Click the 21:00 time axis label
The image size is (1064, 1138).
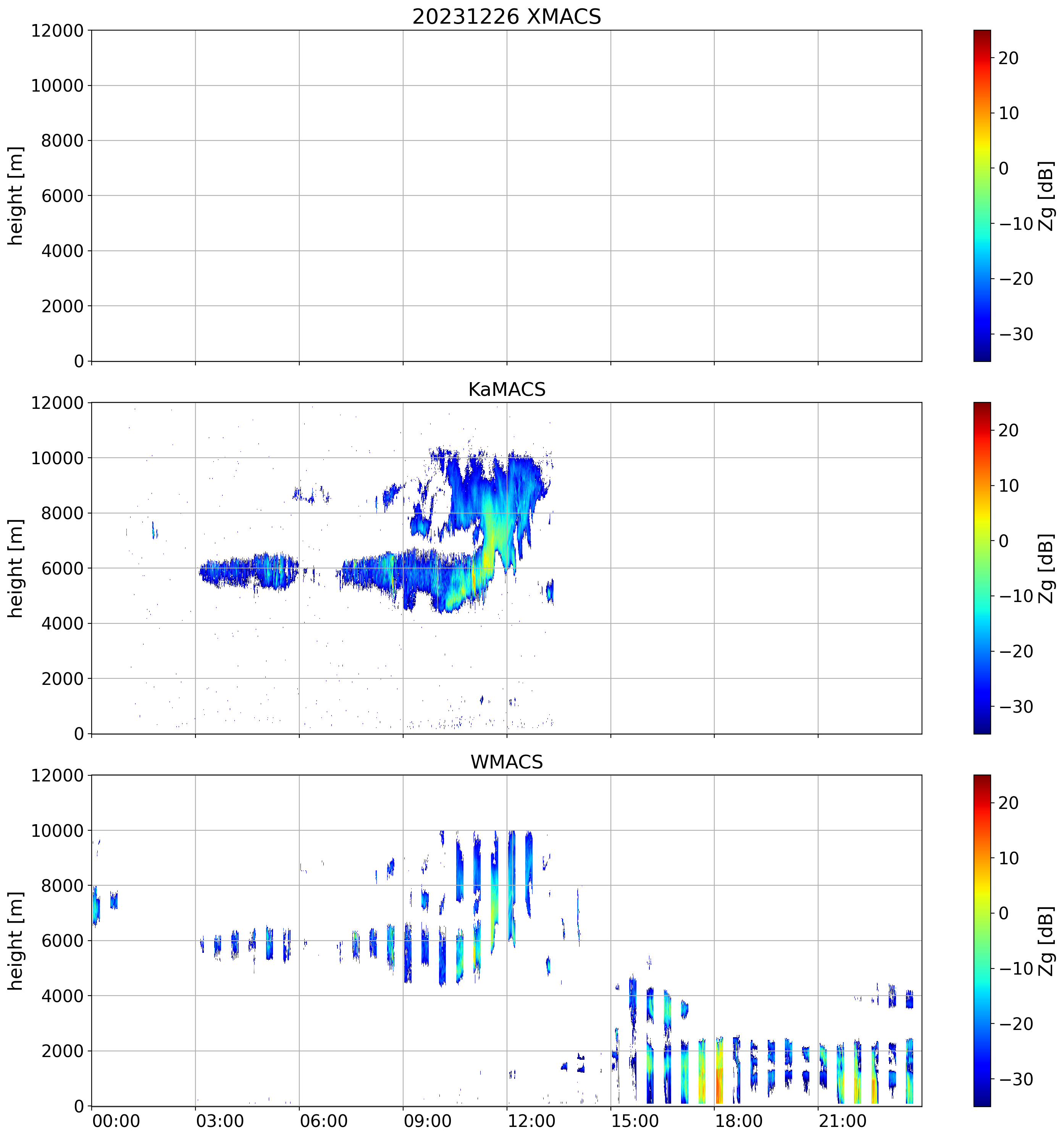click(x=842, y=1121)
